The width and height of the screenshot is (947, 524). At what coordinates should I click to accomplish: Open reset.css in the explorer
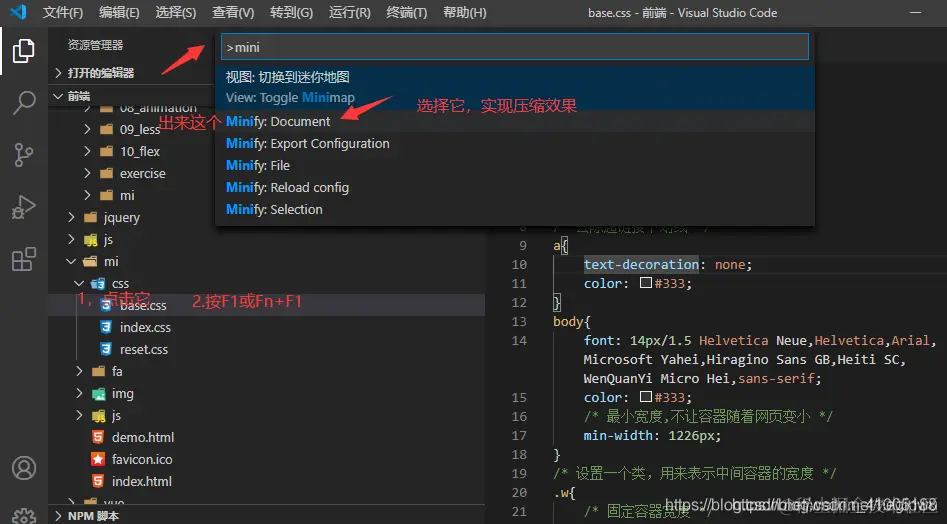(144, 350)
